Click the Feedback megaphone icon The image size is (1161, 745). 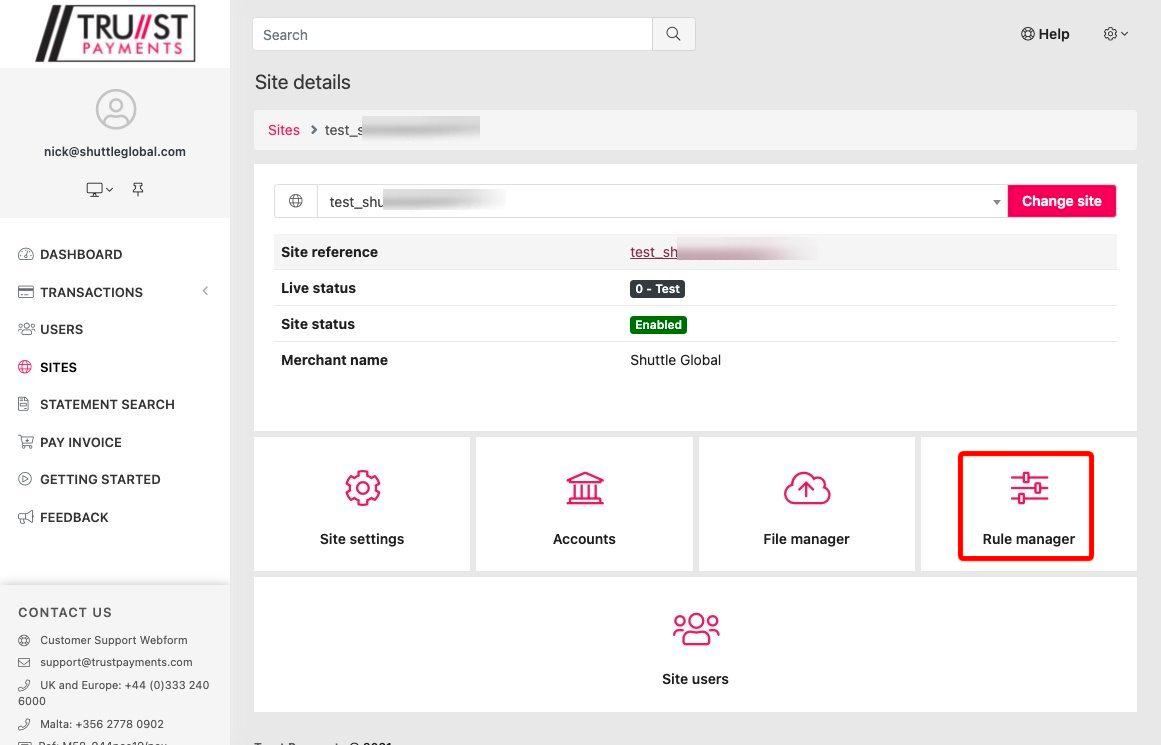coord(26,517)
